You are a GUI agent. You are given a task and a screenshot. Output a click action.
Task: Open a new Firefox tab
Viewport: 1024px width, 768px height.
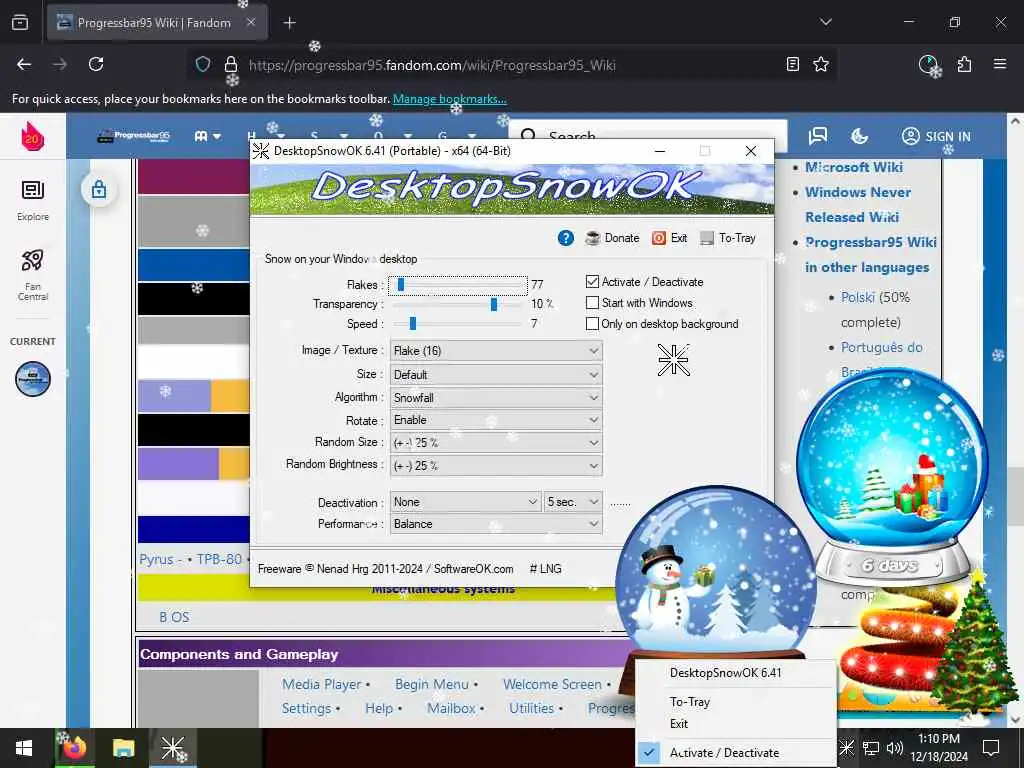(289, 23)
